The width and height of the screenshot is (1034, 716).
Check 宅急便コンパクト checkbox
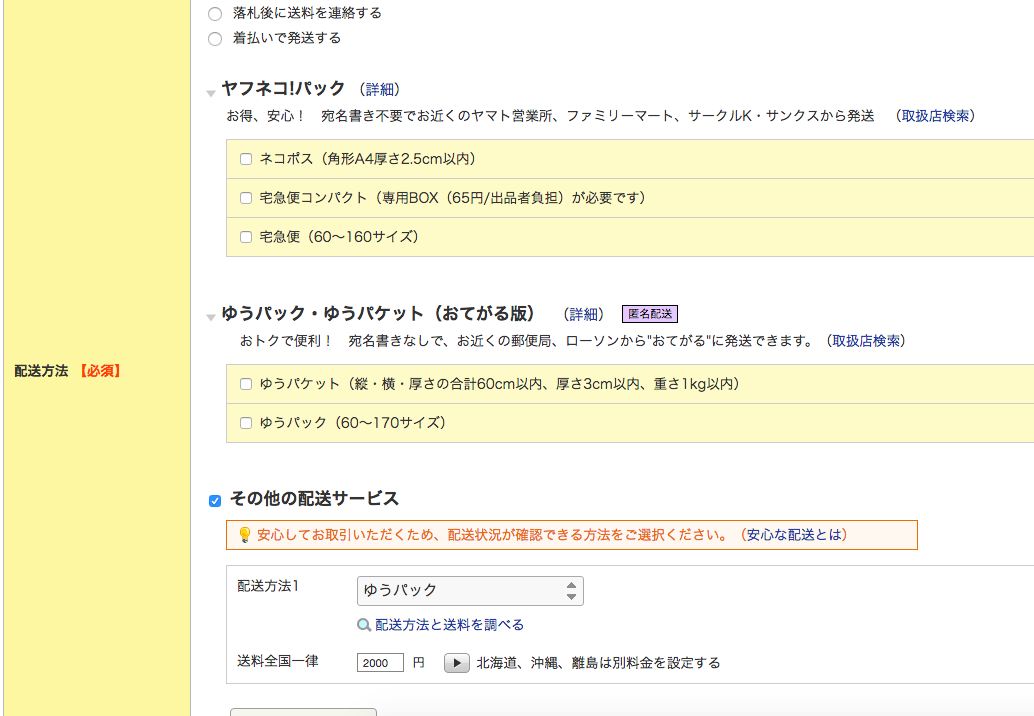click(x=246, y=198)
